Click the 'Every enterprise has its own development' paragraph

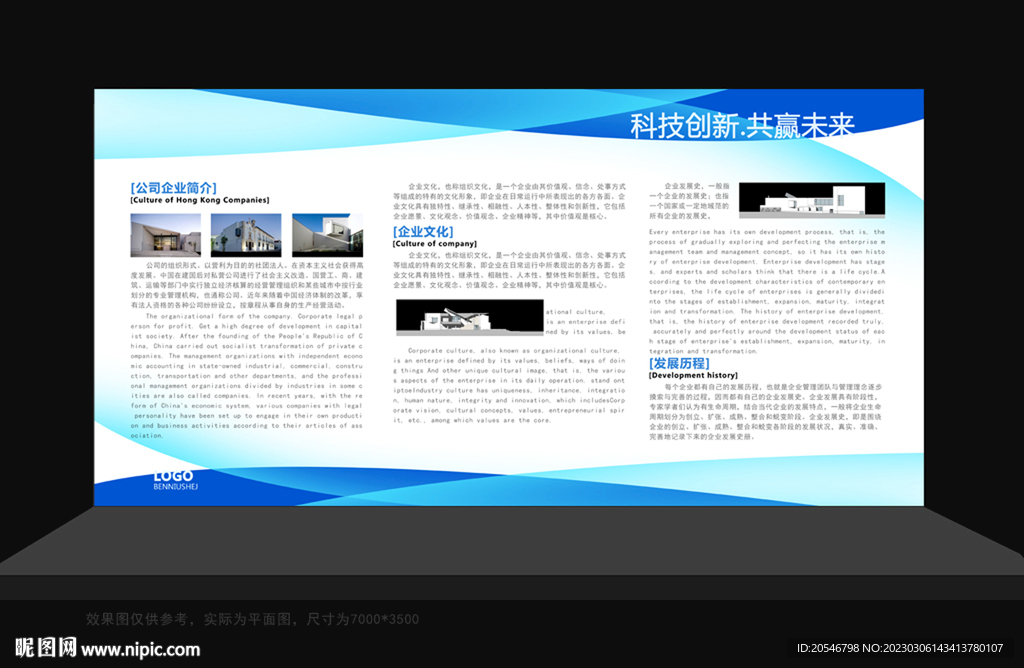767,291
